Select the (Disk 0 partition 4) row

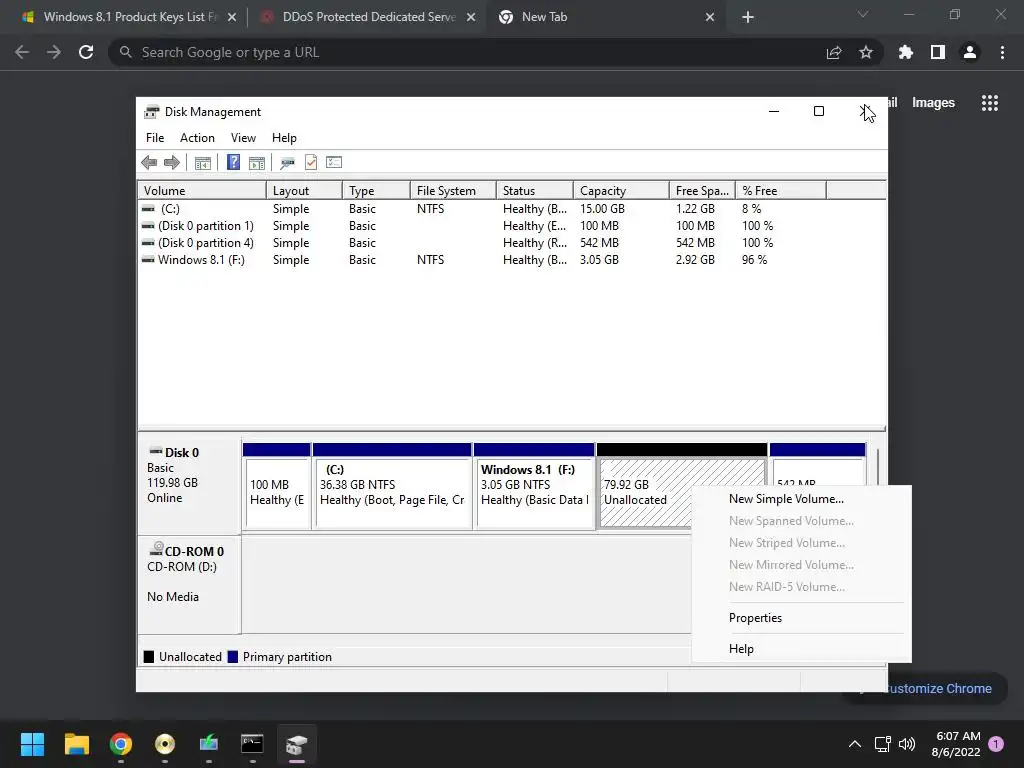511,243
